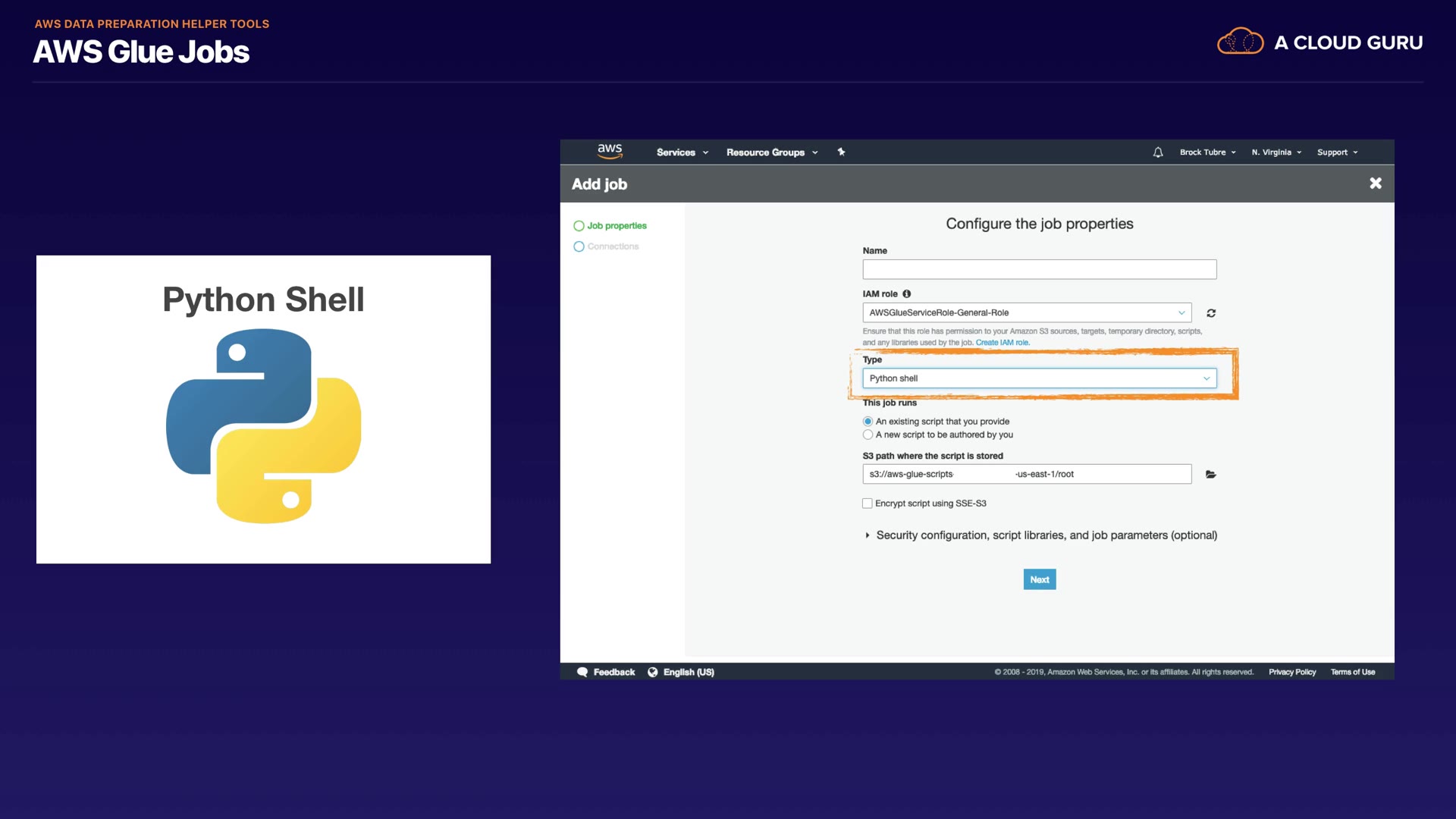The width and height of the screenshot is (1456, 819).
Task: Close the Add job dialog
Action: click(1376, 184)
